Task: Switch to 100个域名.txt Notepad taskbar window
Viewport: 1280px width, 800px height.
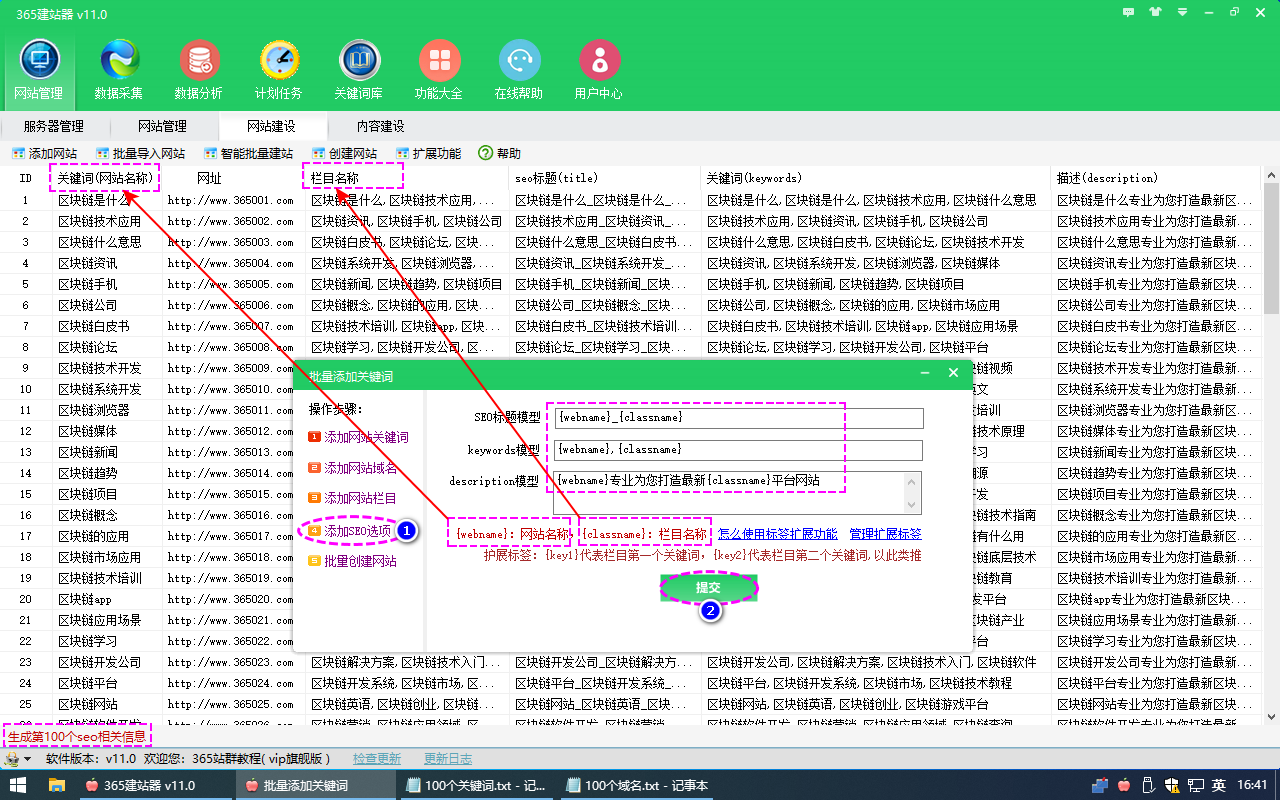Action: (637, 785)
